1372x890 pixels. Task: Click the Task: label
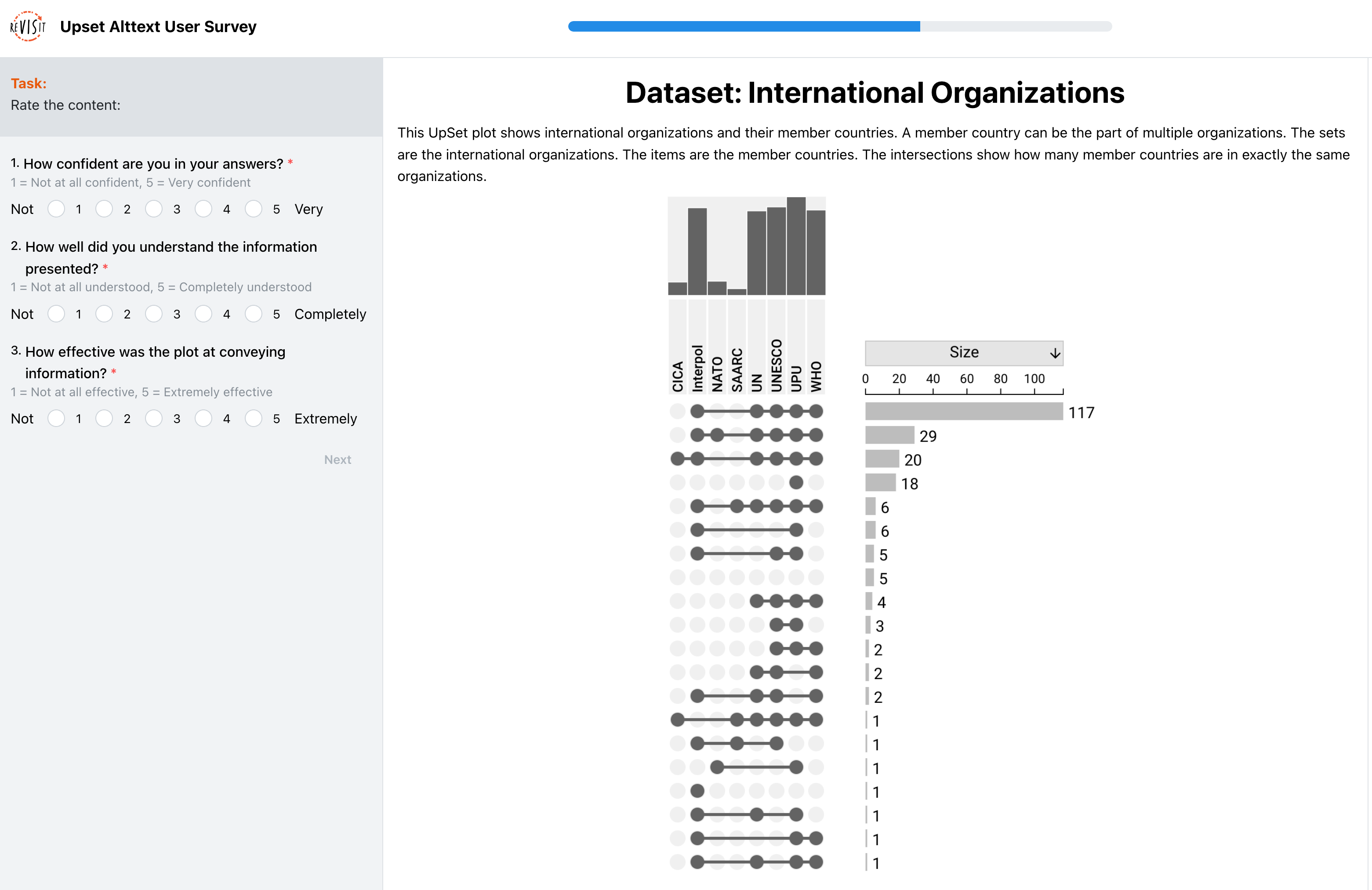coord(29,83)
